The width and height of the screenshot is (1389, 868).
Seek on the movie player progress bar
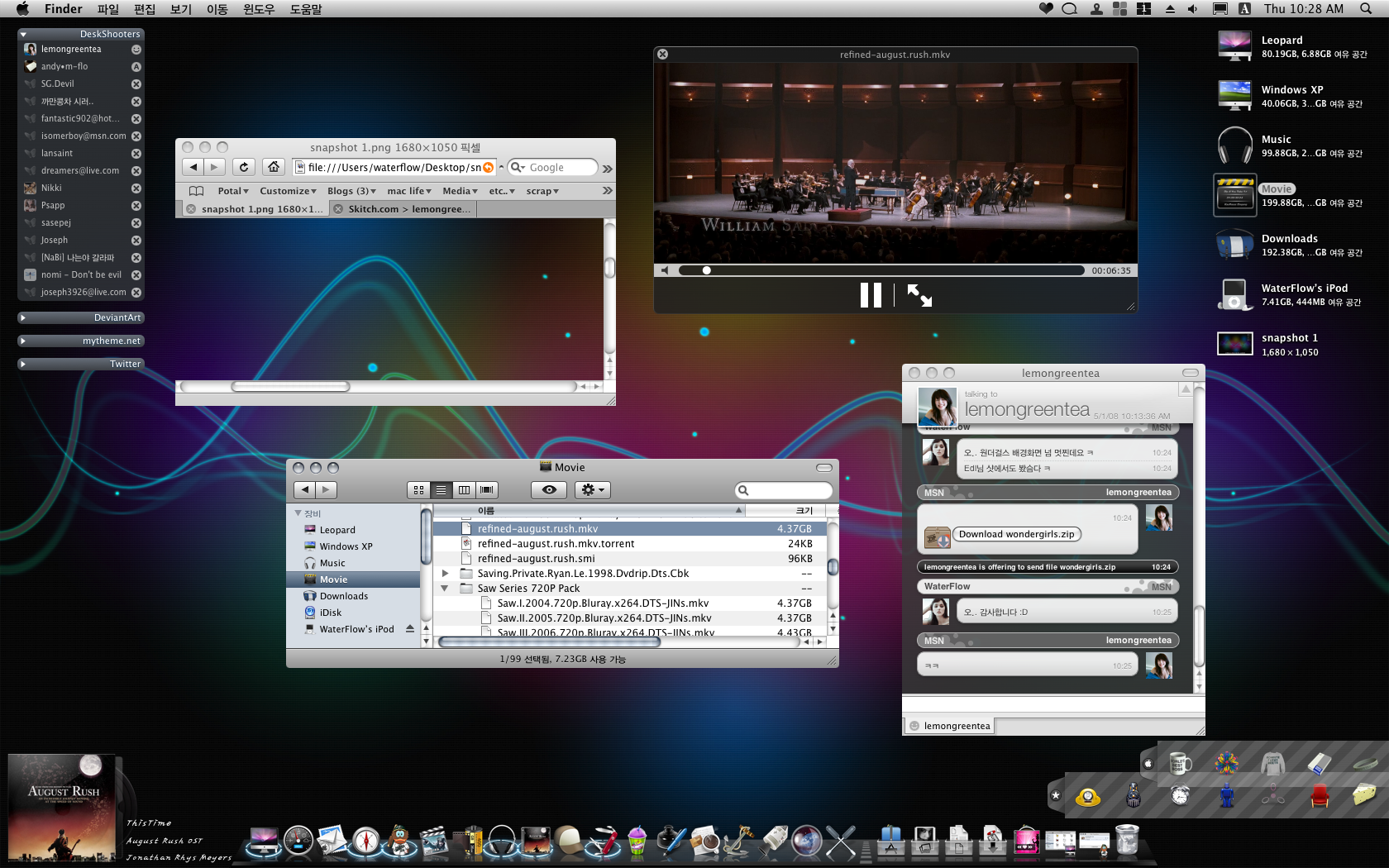pyautogui.click(x=881, y=270)
